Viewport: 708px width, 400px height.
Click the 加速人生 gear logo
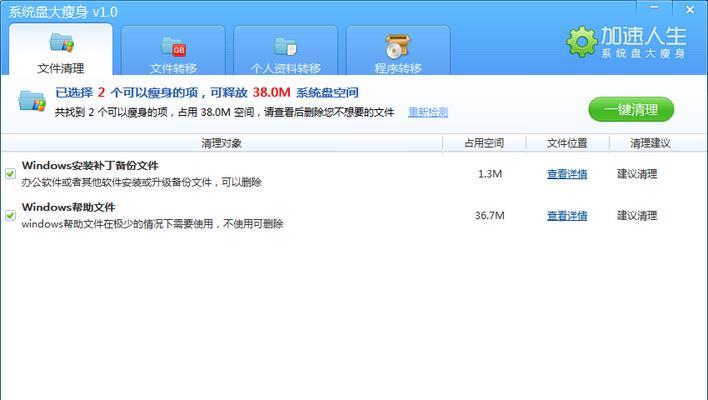[x=581, y=42]
